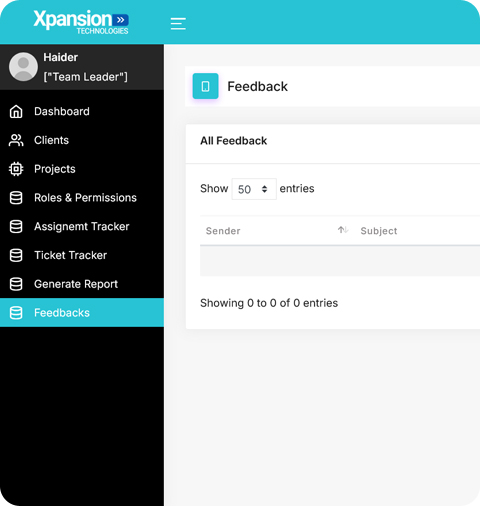Click the Feedbacks database icon
Image resolution: width=480 pixels, height=506 pixels.
click(16, 313)
